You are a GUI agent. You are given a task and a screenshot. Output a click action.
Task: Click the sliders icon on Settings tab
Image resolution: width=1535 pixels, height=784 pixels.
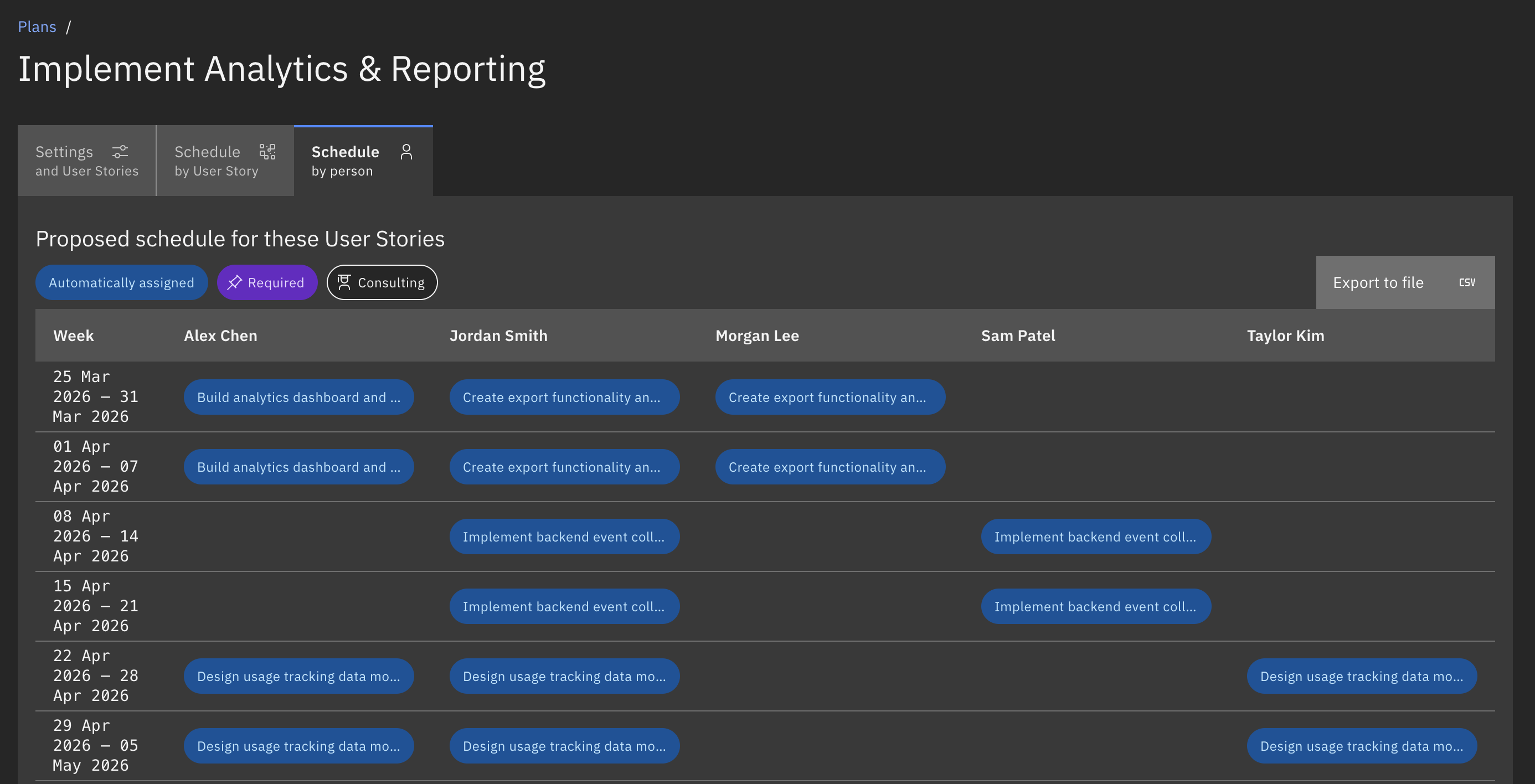120,152
